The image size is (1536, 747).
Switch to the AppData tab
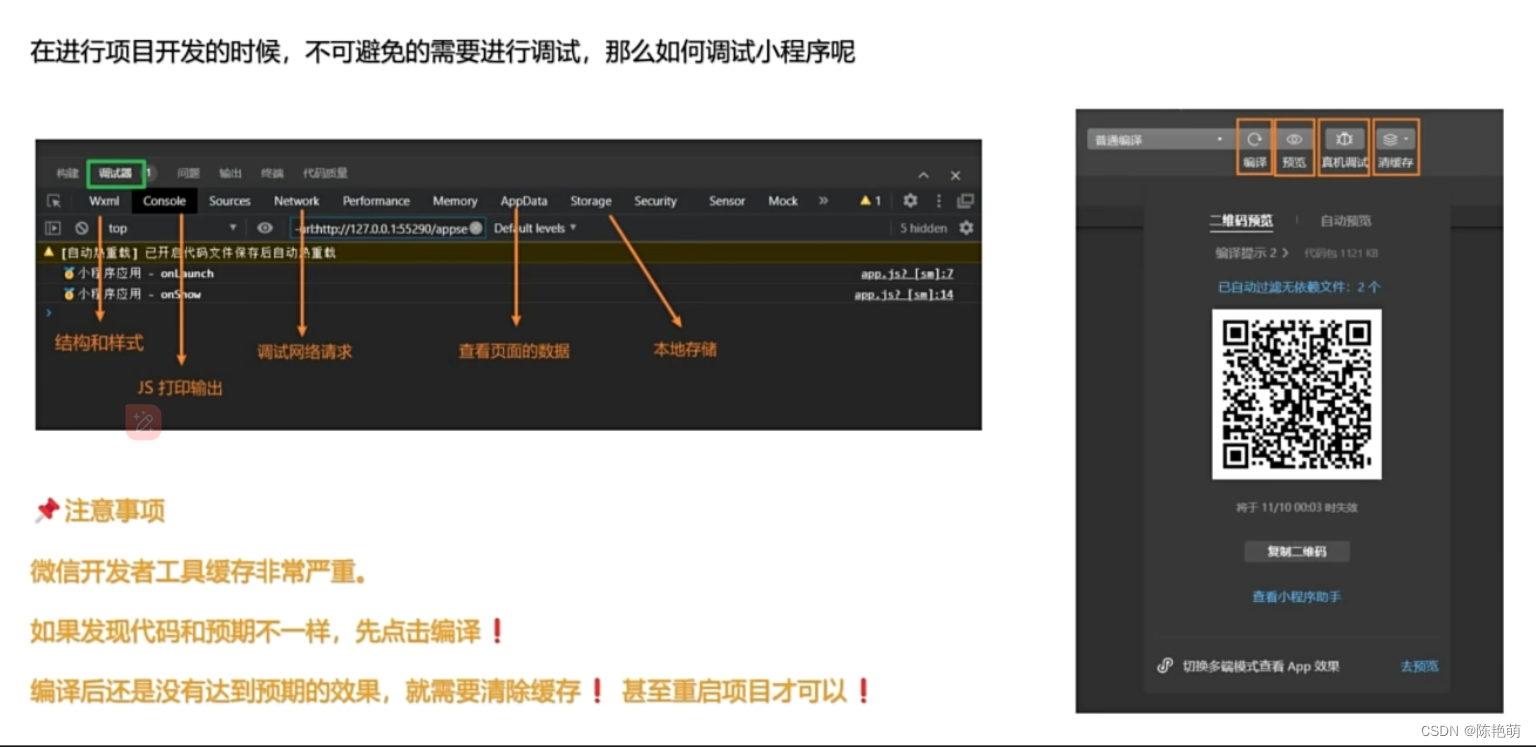524,201
